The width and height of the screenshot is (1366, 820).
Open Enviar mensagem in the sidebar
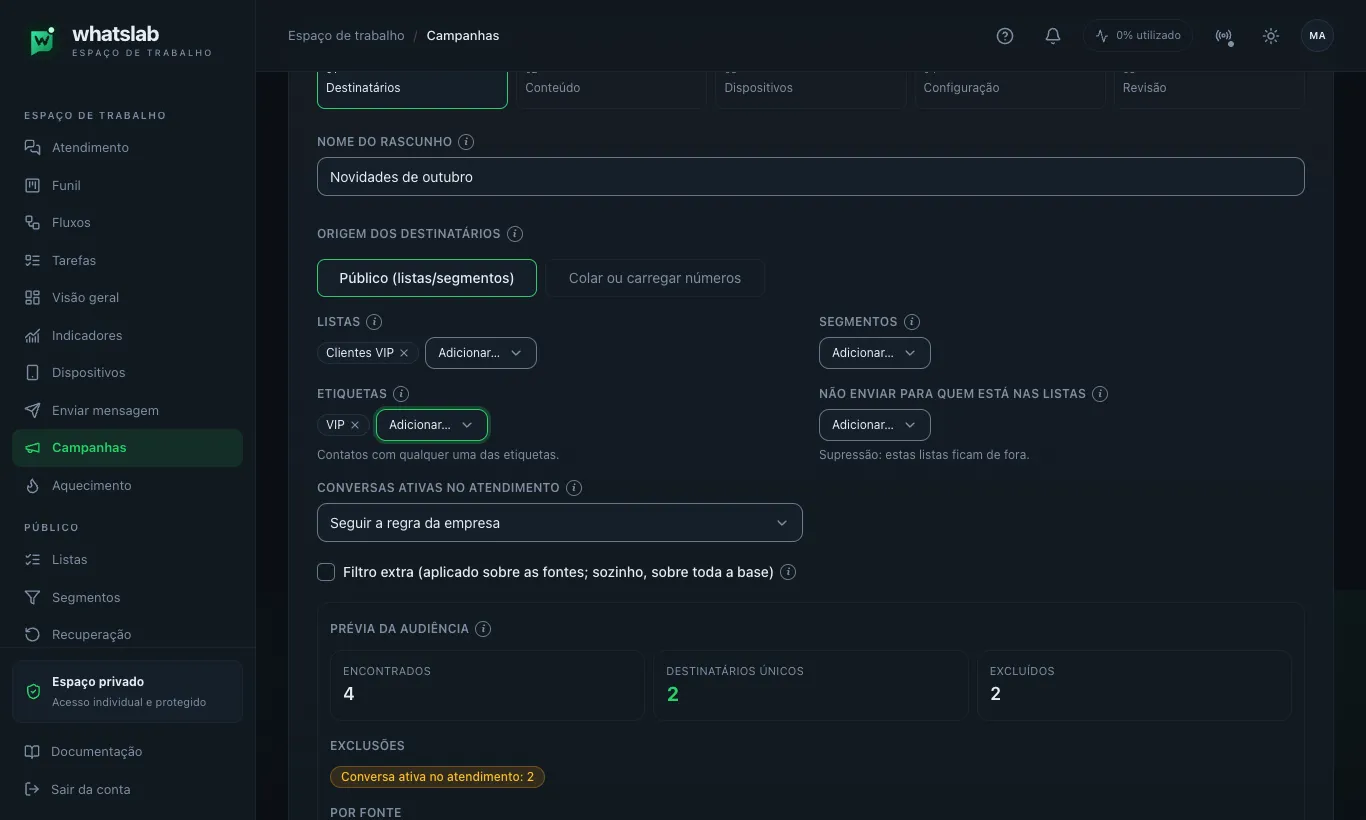pos(127,411)
